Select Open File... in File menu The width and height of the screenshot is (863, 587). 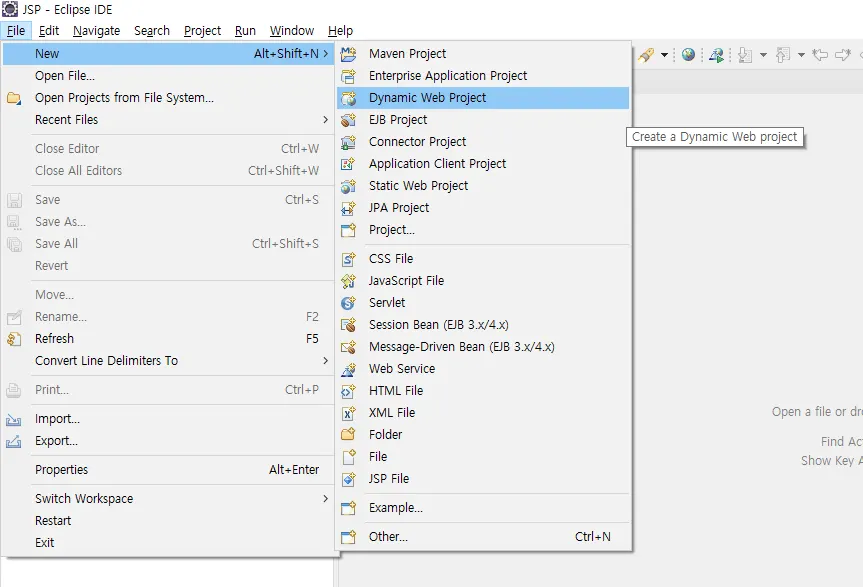pyautogui.click(x=168, y=76)
